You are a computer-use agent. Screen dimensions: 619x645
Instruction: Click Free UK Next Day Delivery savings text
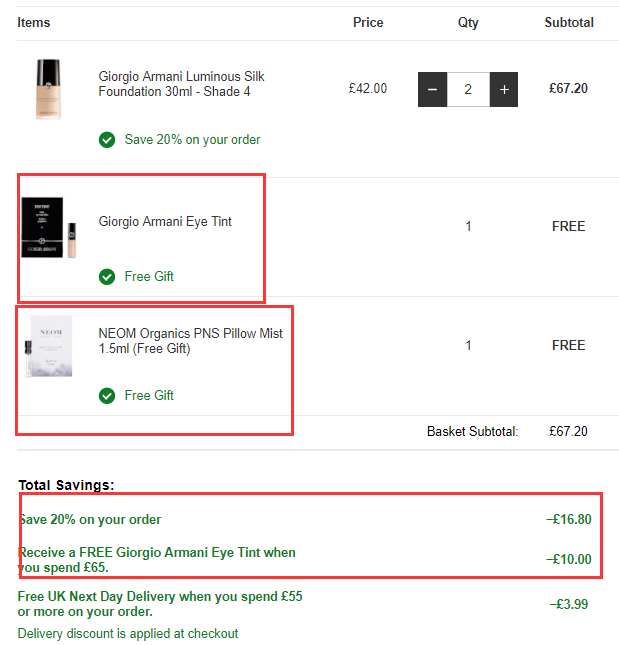coord(160,604)
